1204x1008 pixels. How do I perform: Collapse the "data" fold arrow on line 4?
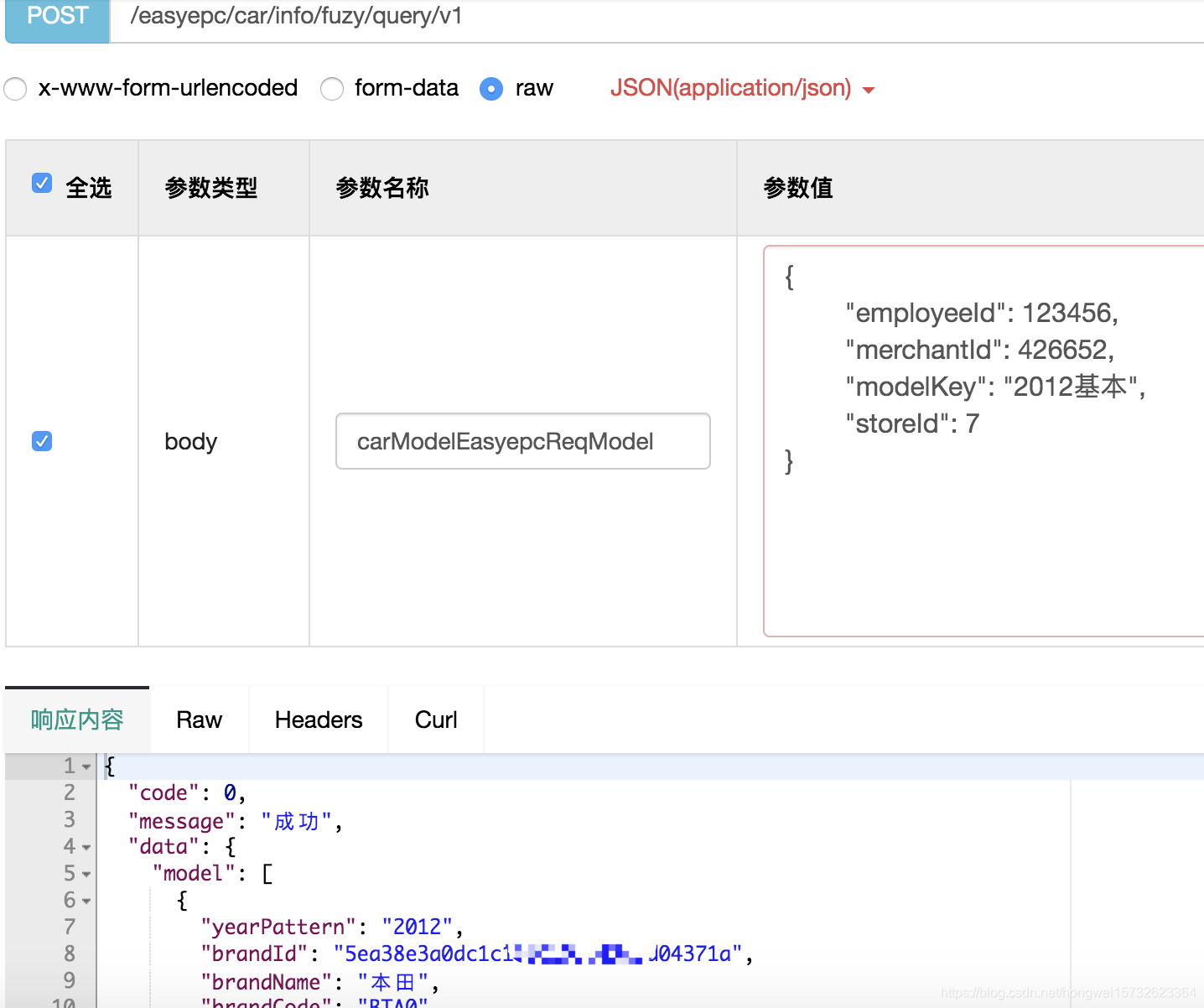click(86, 847)
